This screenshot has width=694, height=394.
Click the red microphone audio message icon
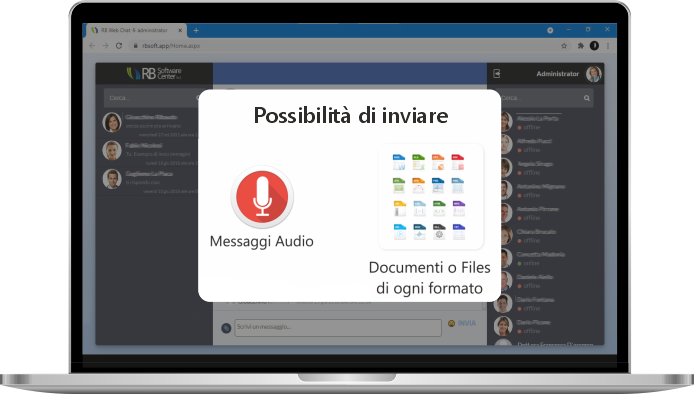tap(262, 197)
